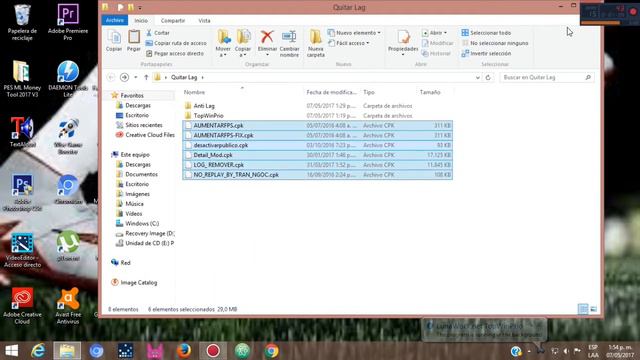Click Este equipo in navigation pane
640x360 pixels.
coord(135,154)
